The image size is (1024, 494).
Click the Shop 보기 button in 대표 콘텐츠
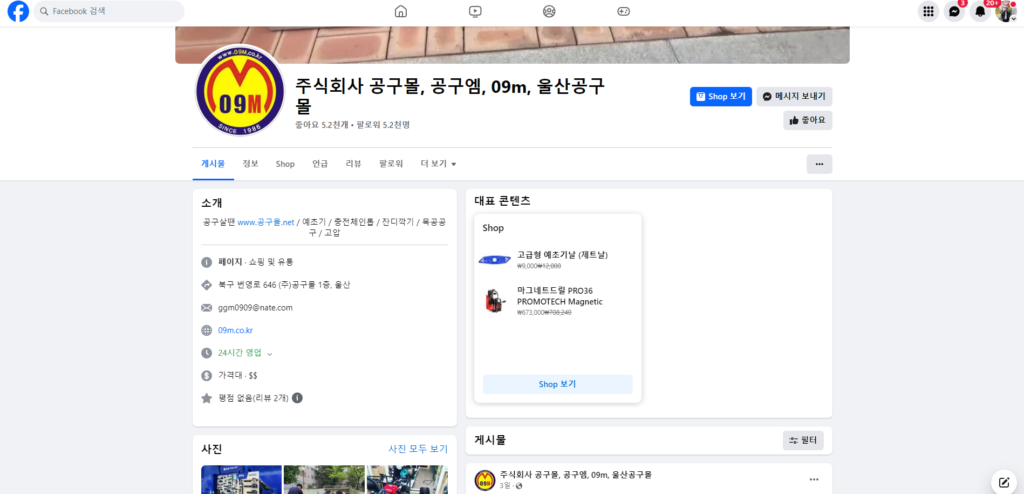558,384
